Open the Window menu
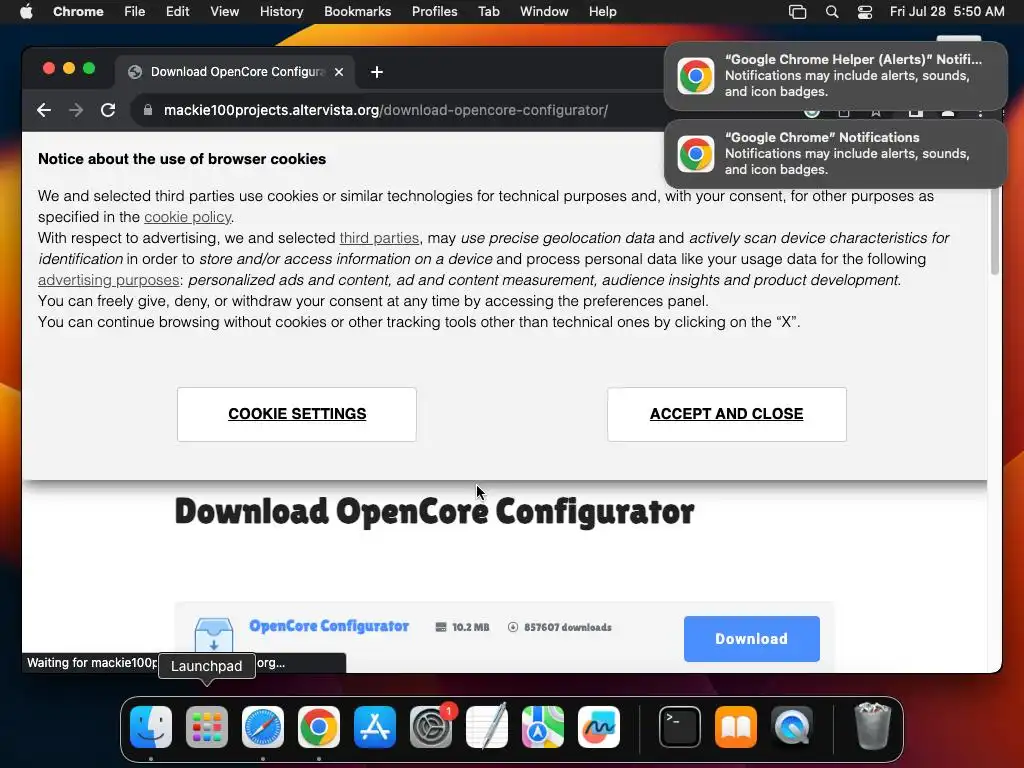The width and height of the screenshot is (1024, 768). tap(544, 12)
